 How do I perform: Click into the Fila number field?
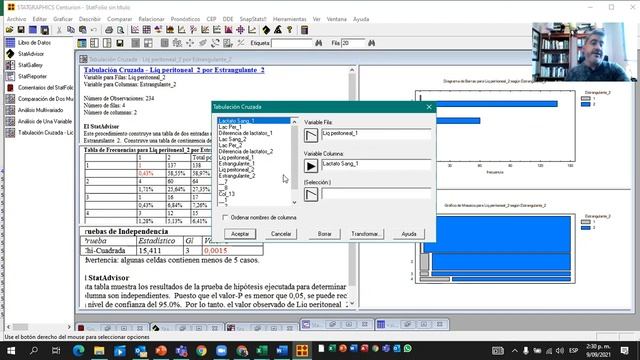353,43
